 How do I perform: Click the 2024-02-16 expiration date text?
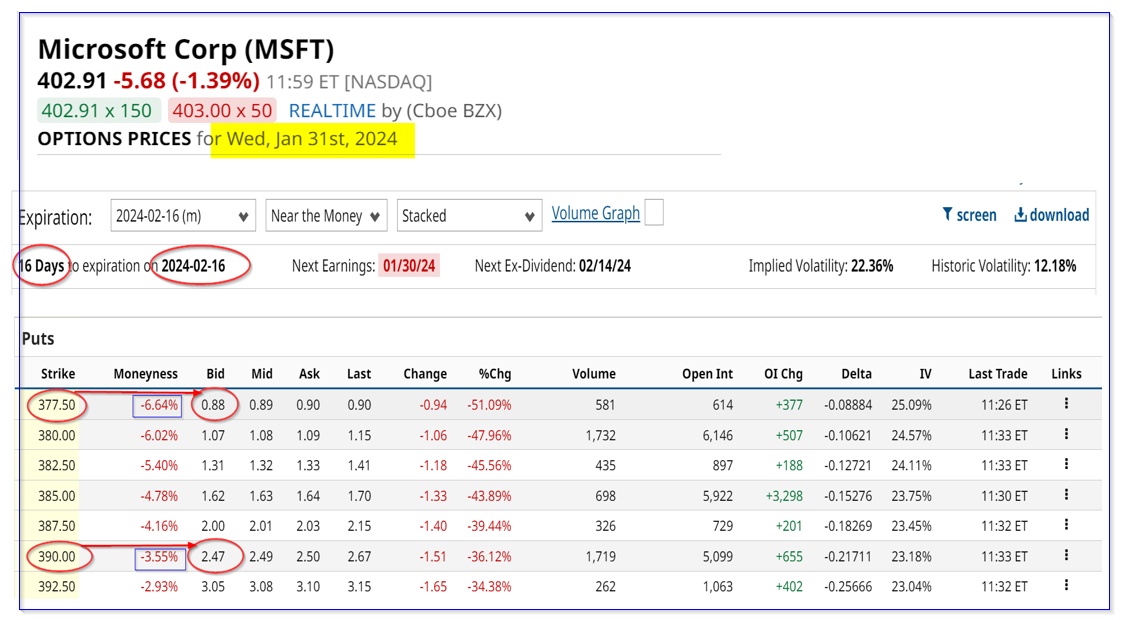(193, 266)
